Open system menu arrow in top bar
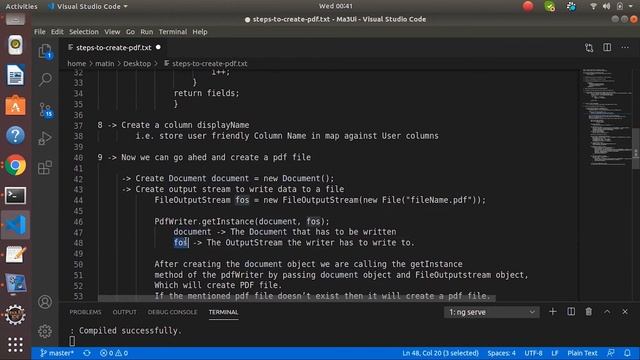 [x=631, y=6]
